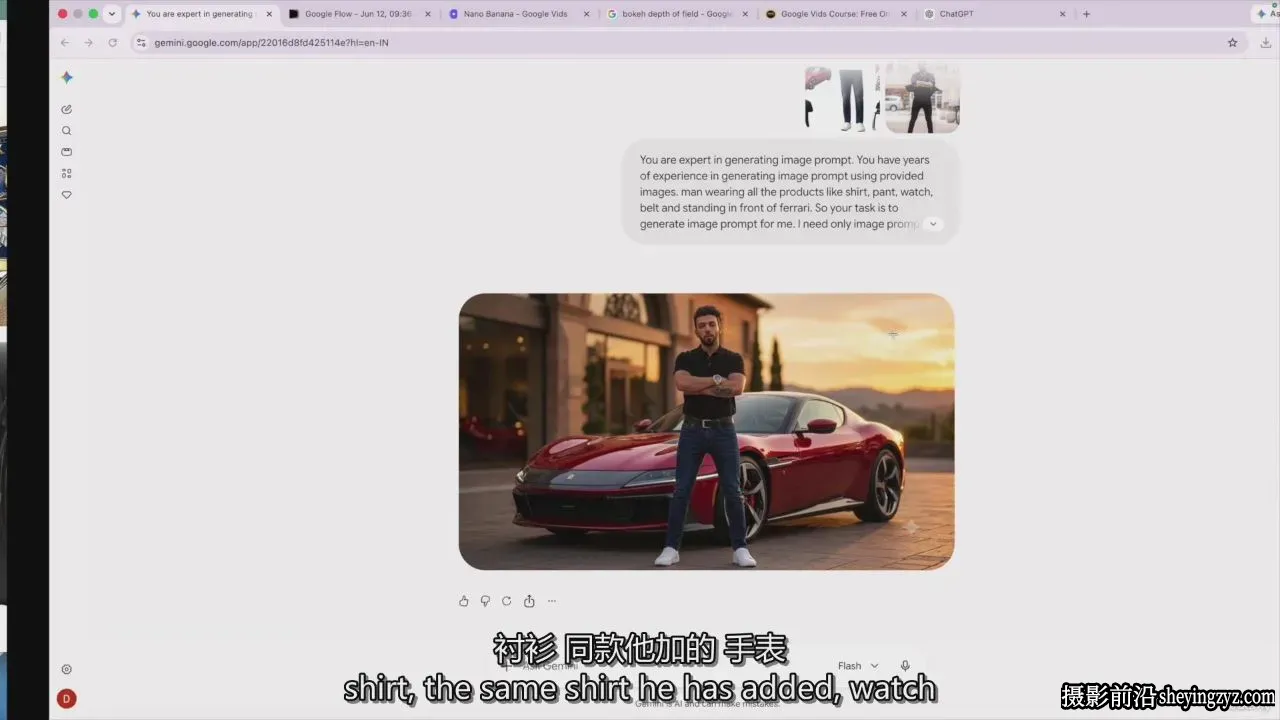Open the uploaded man standing thumbnail
Viewport: 1280px width, 720px height.
(x=922, y=98)
